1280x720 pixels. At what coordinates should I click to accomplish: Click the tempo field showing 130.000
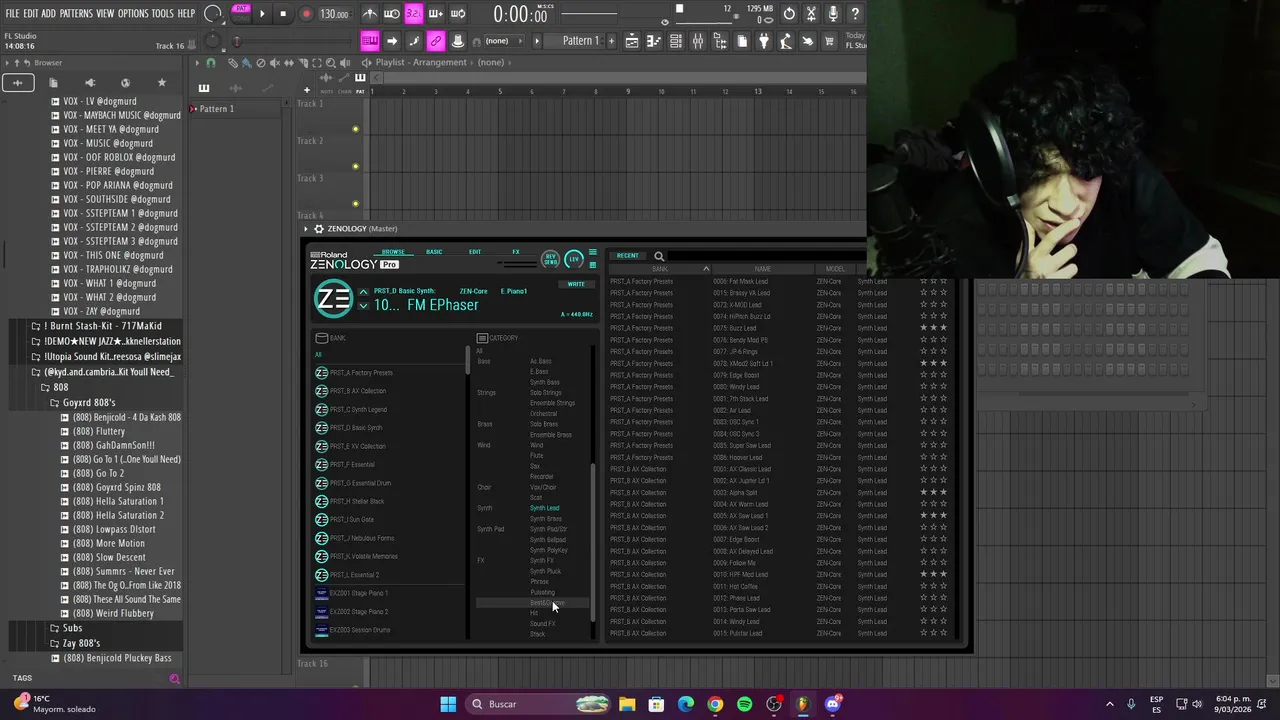(334, 14)
